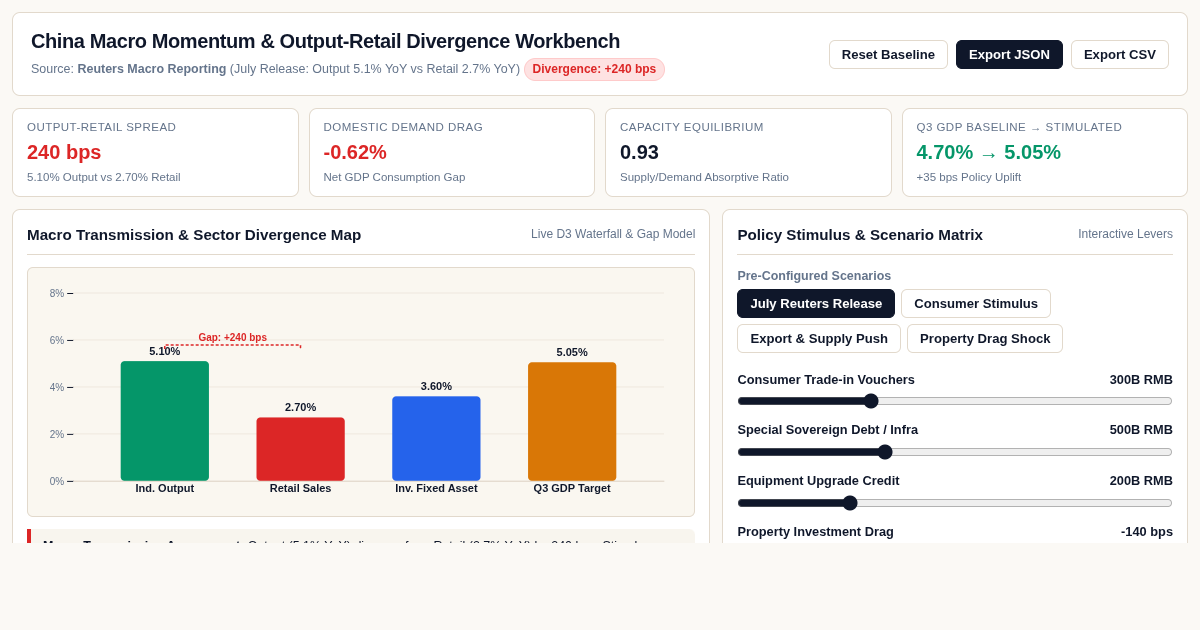1200x630 pixels.
Task: Click the blue Inv. Fixed Asset bar
Action: (436, 438)
